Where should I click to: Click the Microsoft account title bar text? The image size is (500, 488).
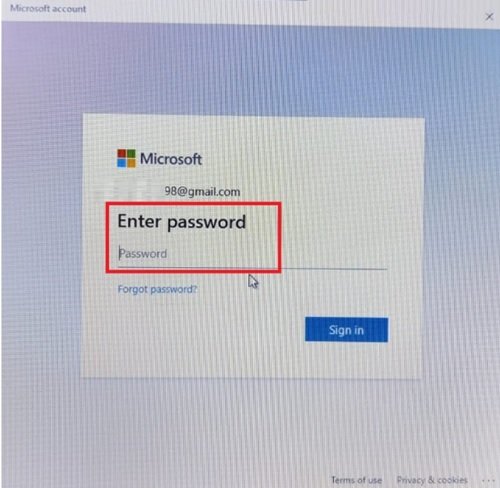[x=48, y=9]
